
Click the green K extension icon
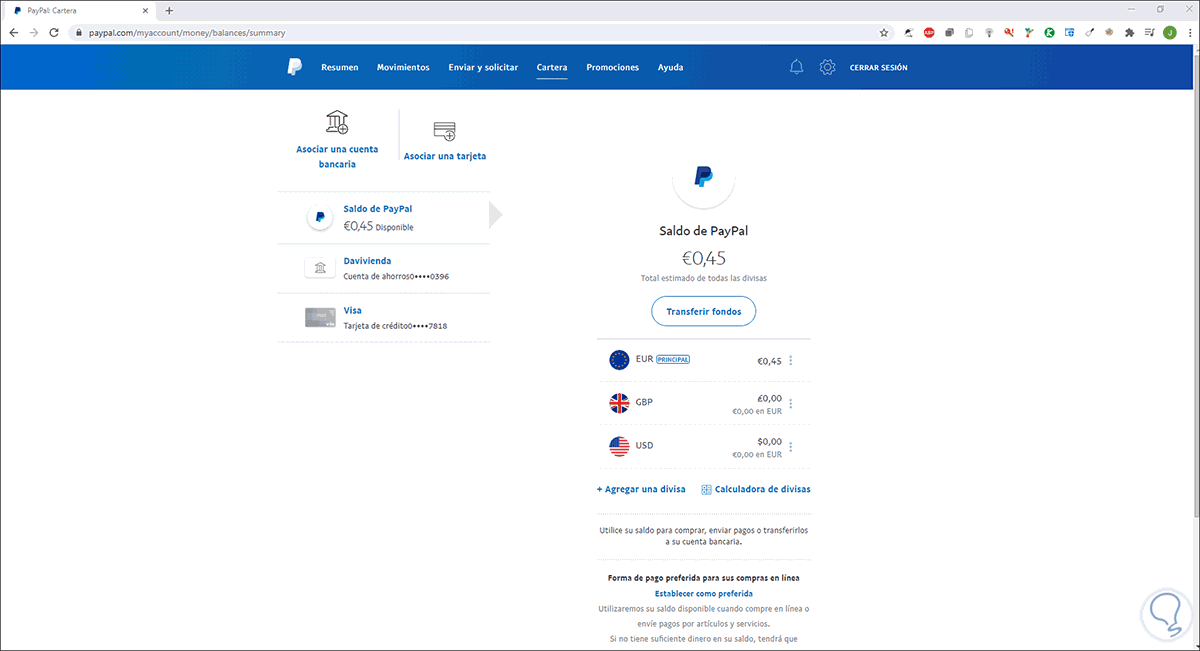tap(1049, 33)
